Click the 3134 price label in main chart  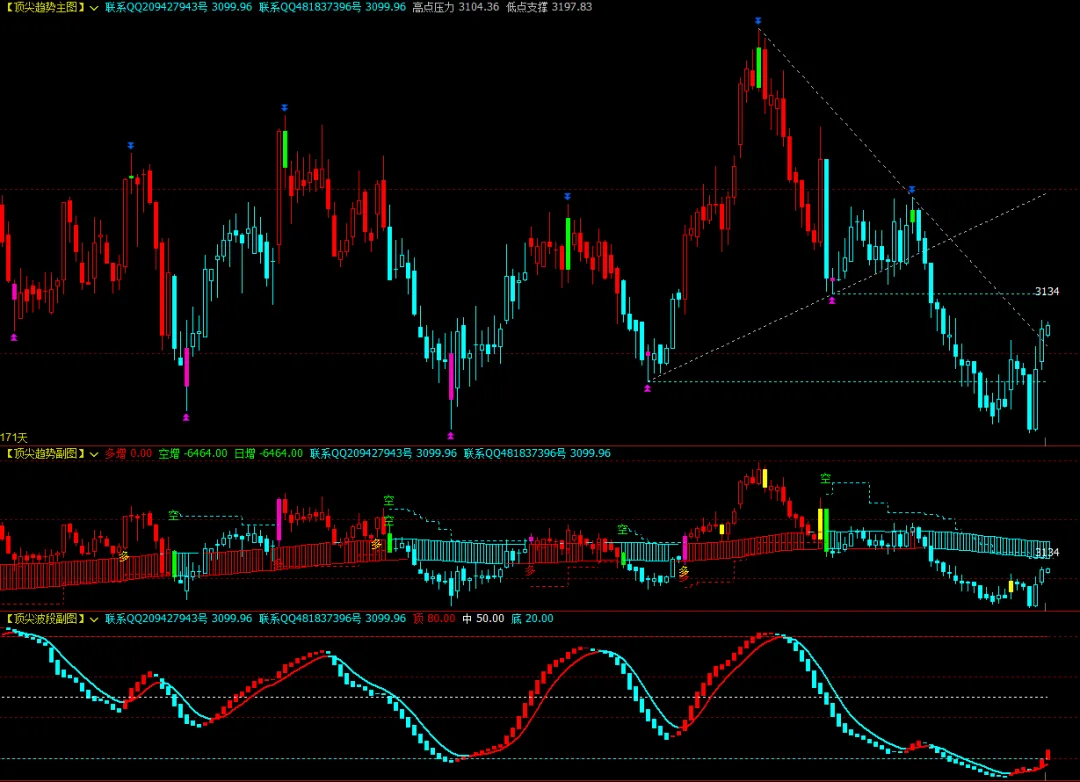pos(1047,291)
